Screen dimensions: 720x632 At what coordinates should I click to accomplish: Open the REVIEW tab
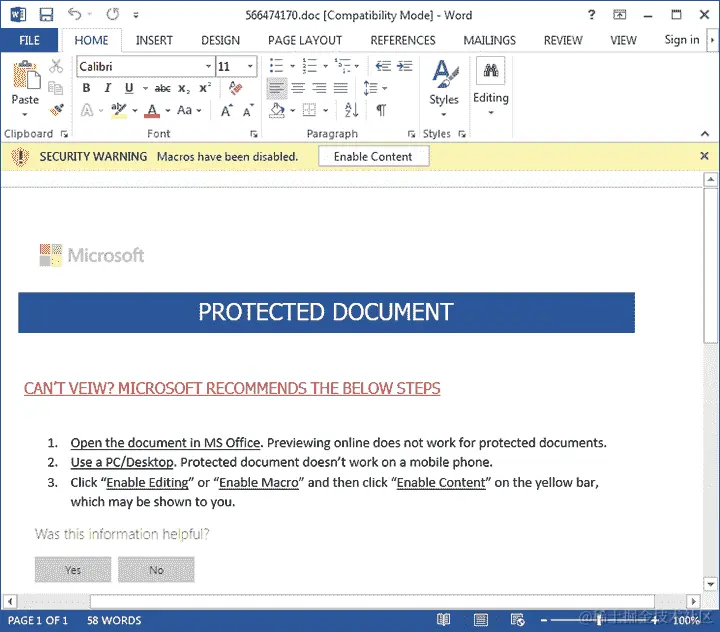[563, 40]
